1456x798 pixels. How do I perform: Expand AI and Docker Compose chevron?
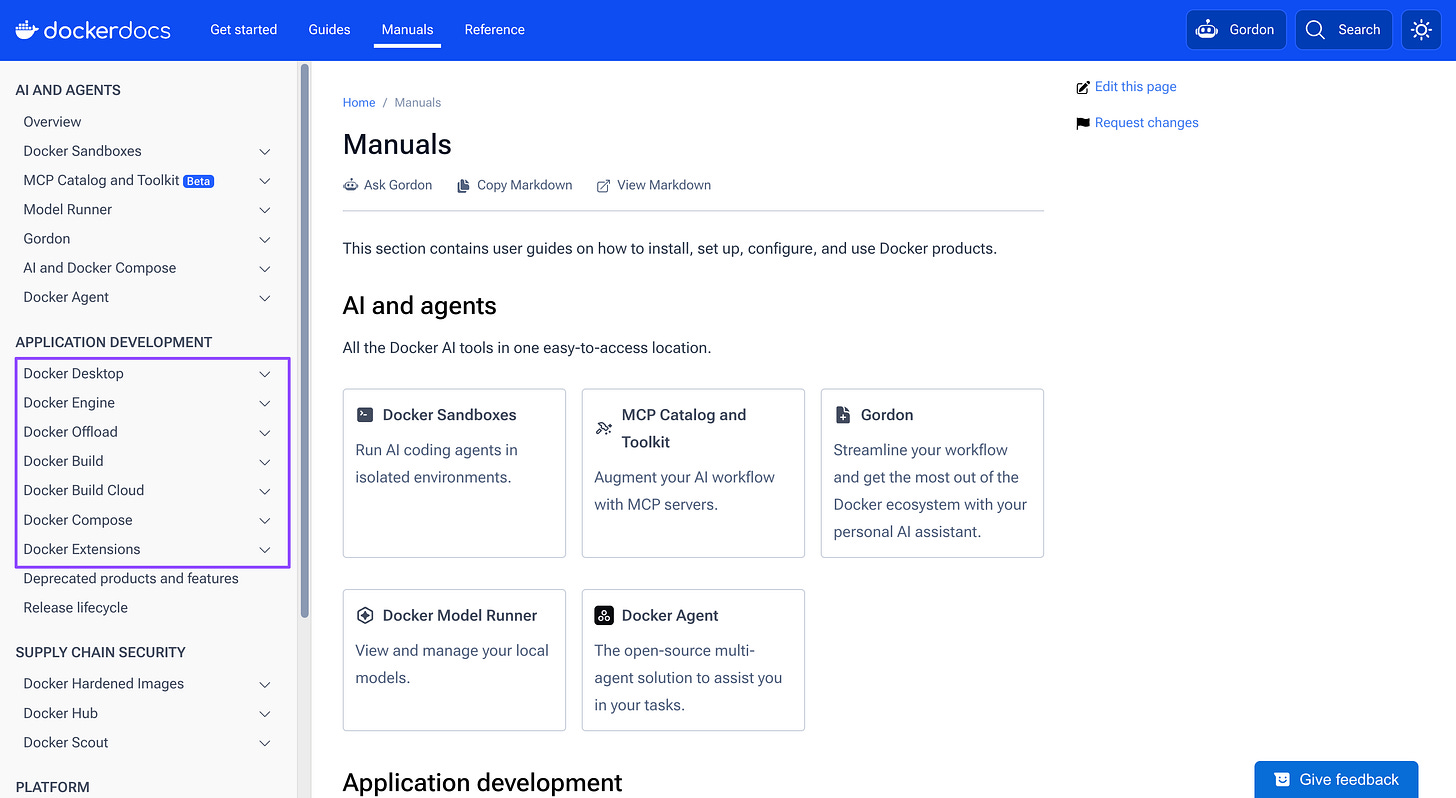[x=265, y=268]
